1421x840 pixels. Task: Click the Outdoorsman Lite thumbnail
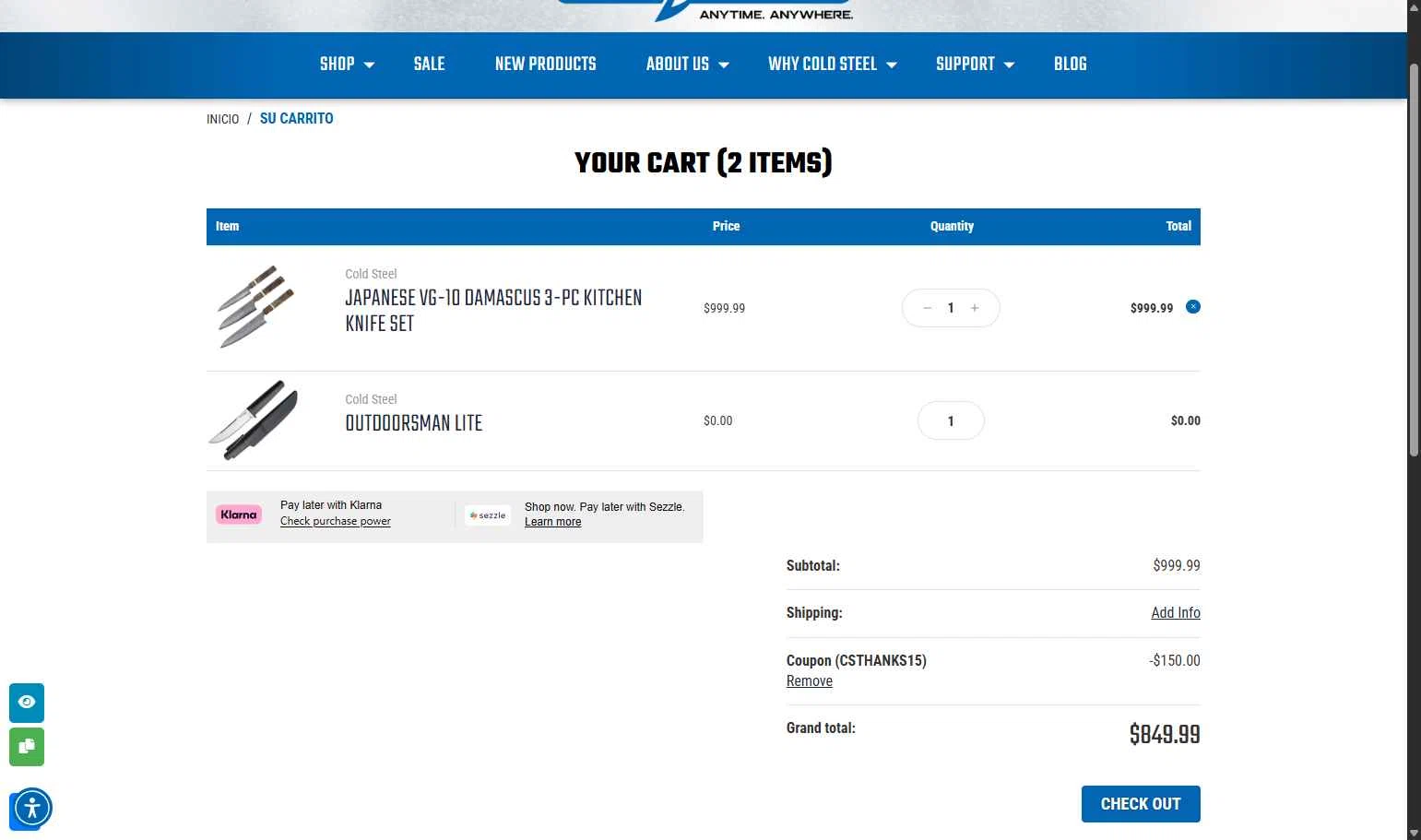coord(254,420)
